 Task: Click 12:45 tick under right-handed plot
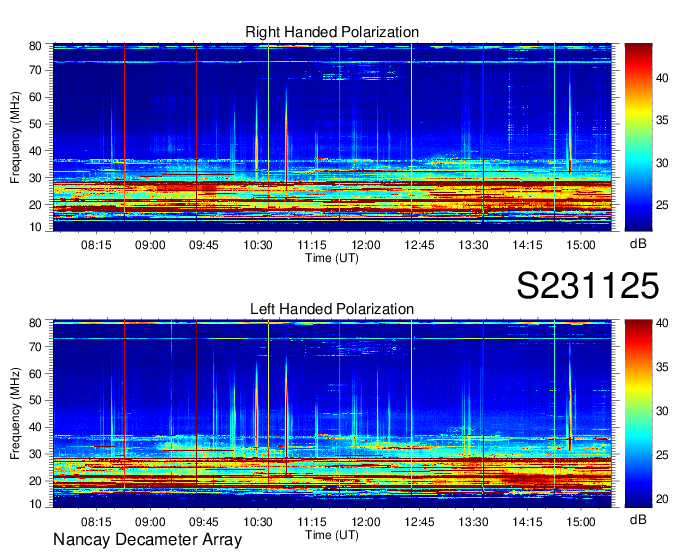(419, 245)
